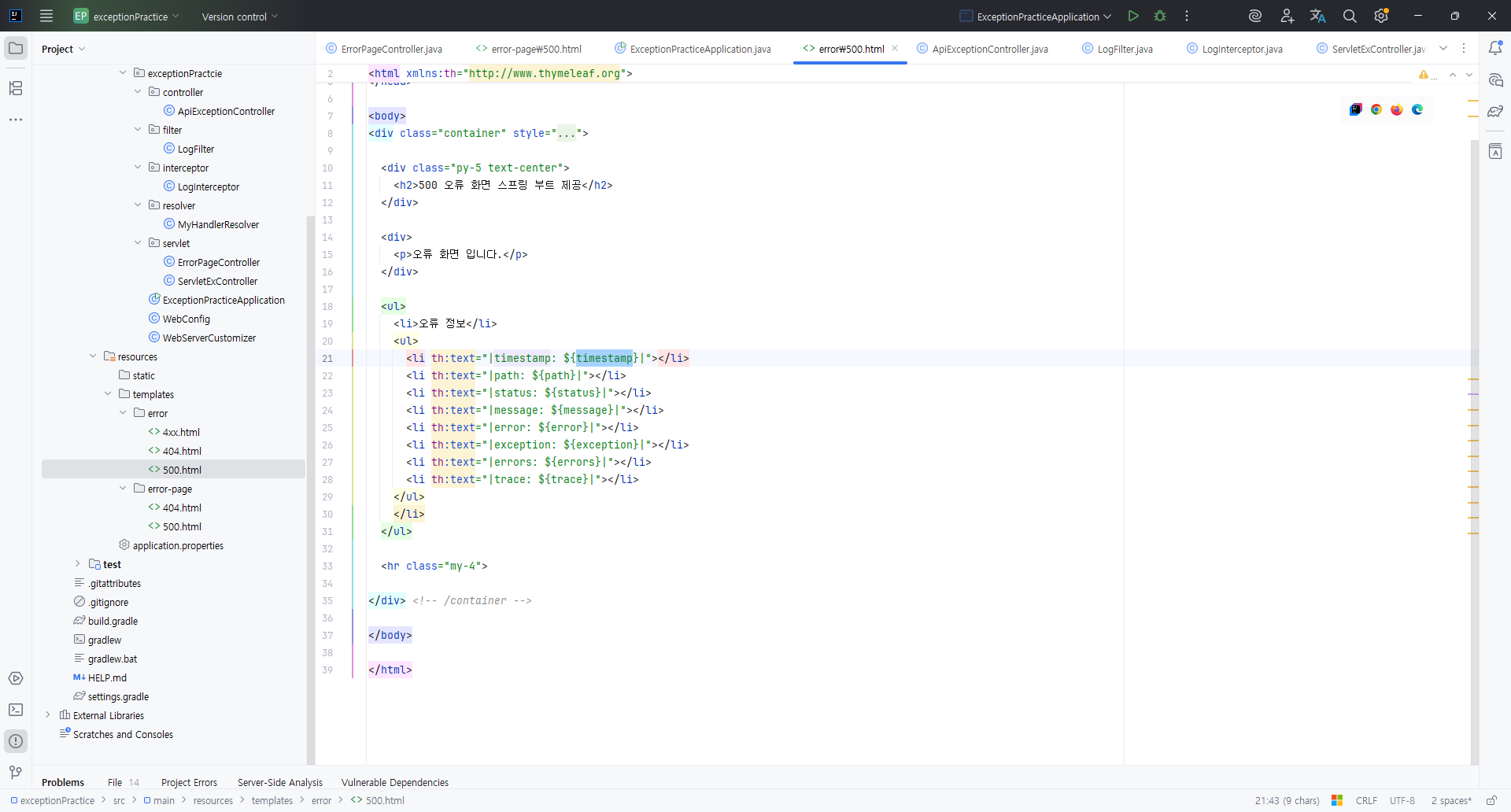Image resolution: width=1511 pixels, height=812 pixels.
Task: Start debugging with the bug icon
Action: [x=1159, y=16]
